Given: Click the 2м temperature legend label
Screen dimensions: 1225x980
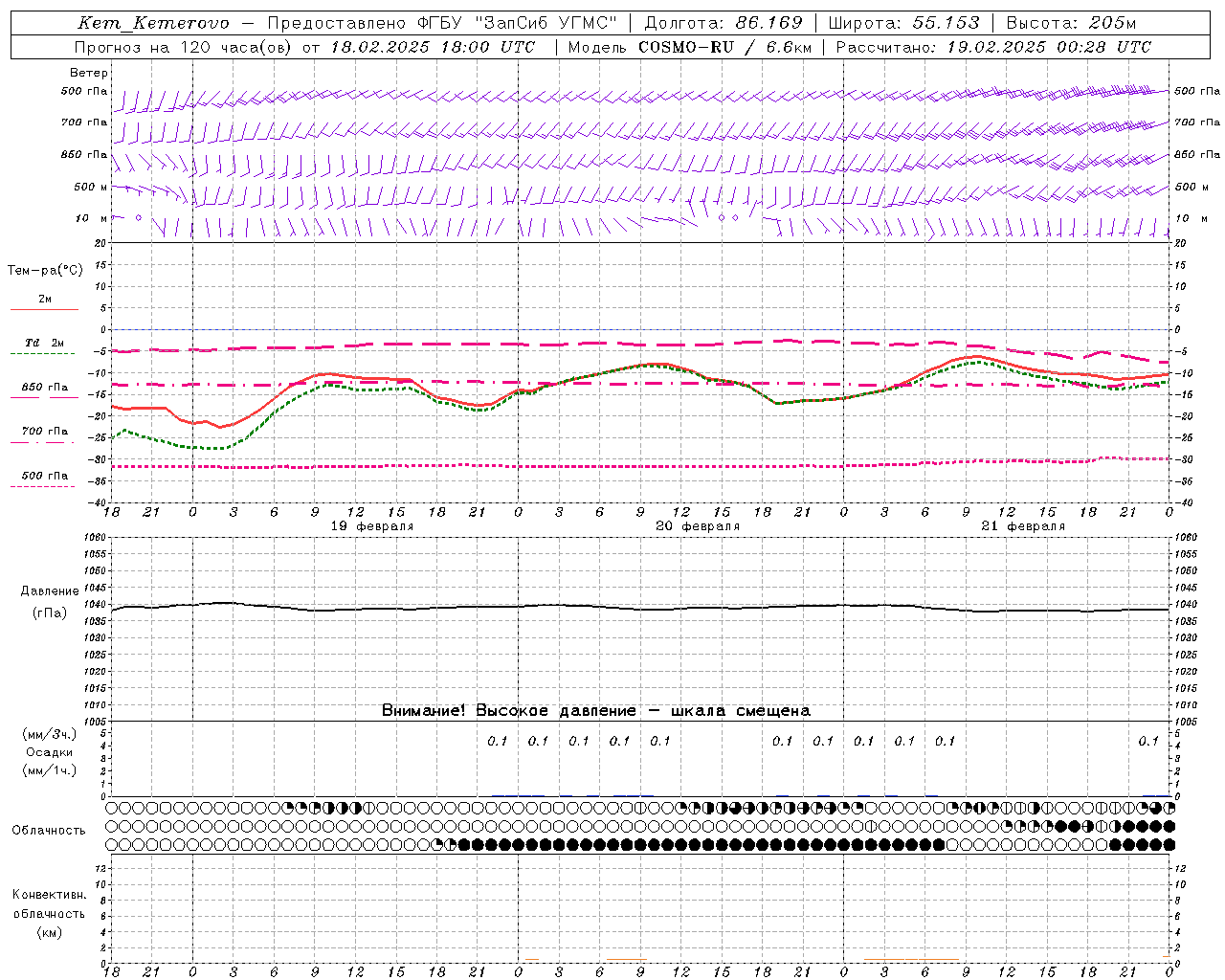Looking at the screenshot, I should click(x=45, y=300).
